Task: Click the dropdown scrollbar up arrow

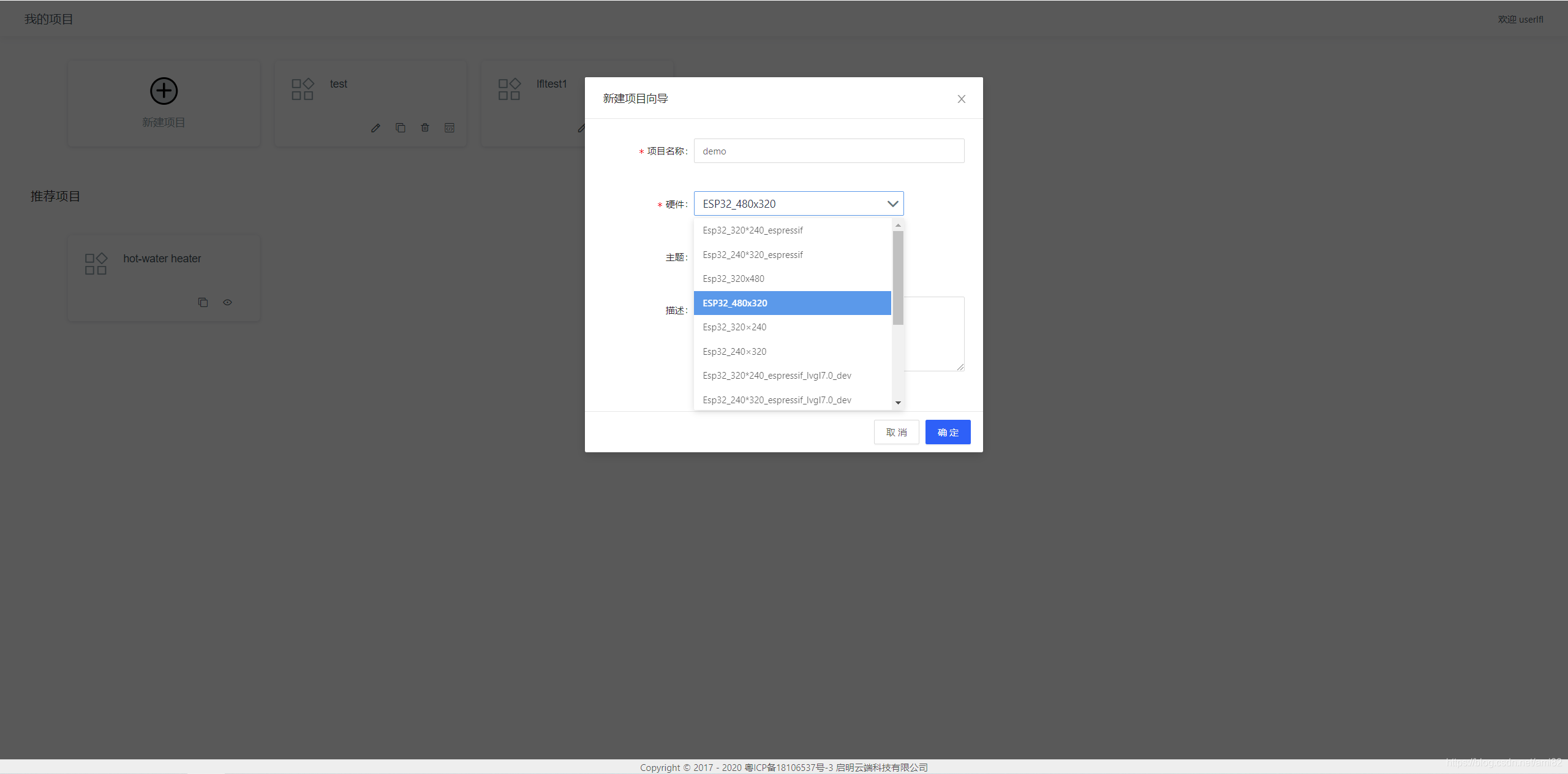Action: tap(898, 226)
